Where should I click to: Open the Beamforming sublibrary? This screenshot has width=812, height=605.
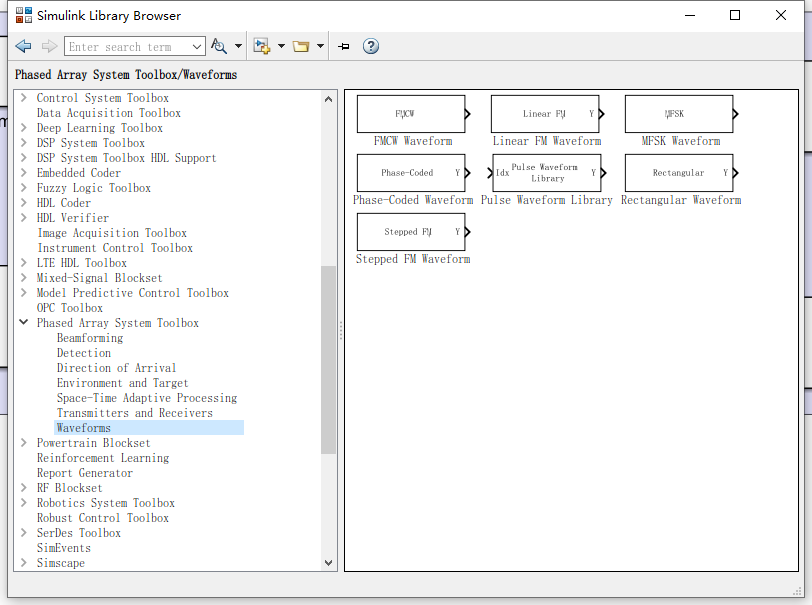tap(90, 338)
